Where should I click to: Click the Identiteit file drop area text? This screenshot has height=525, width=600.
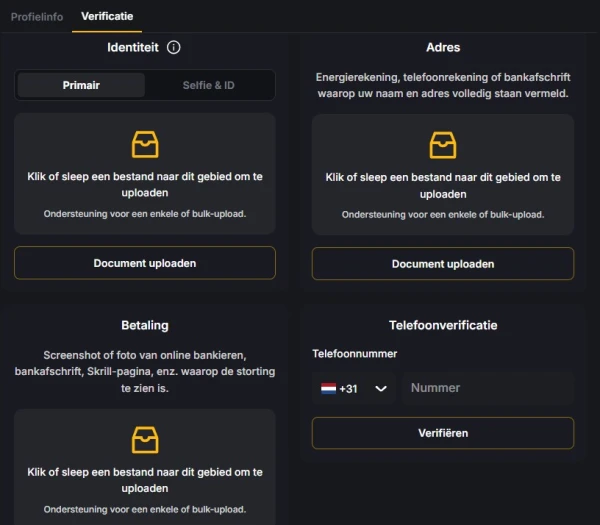coord(145,185)
